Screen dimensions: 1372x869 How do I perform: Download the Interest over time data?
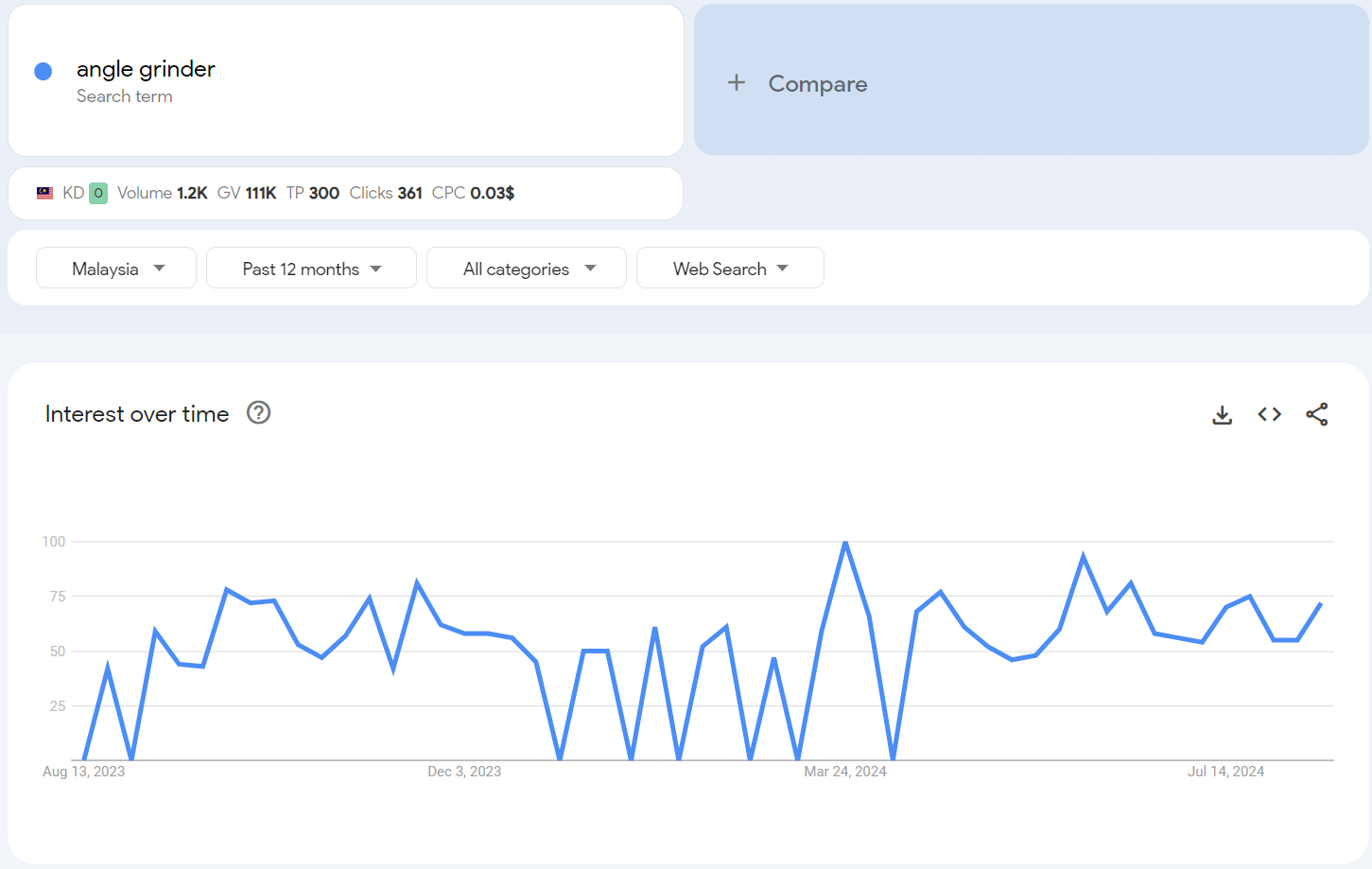coord(1222,415)
